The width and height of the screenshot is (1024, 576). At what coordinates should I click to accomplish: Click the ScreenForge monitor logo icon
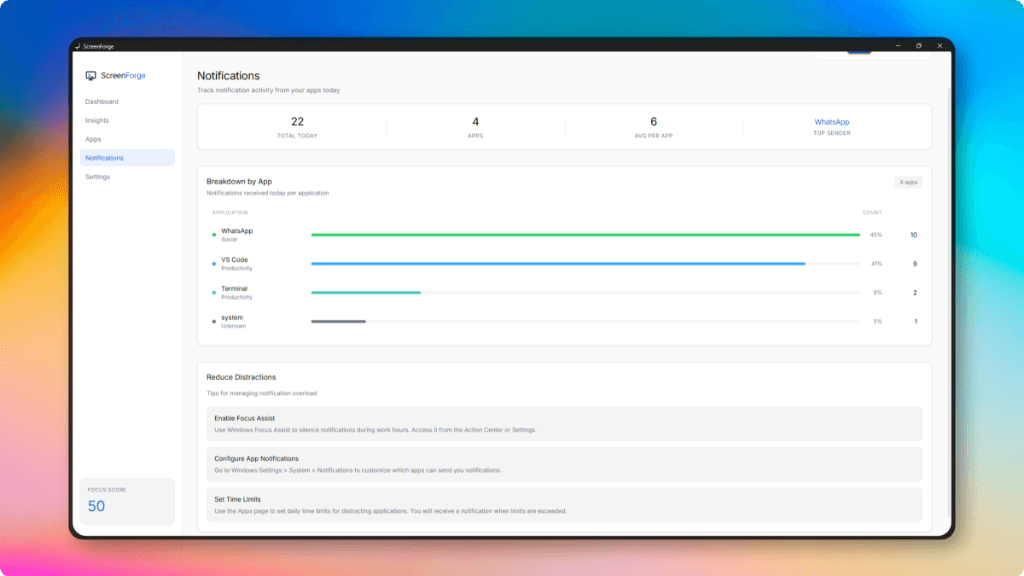[x=91, y=75]
